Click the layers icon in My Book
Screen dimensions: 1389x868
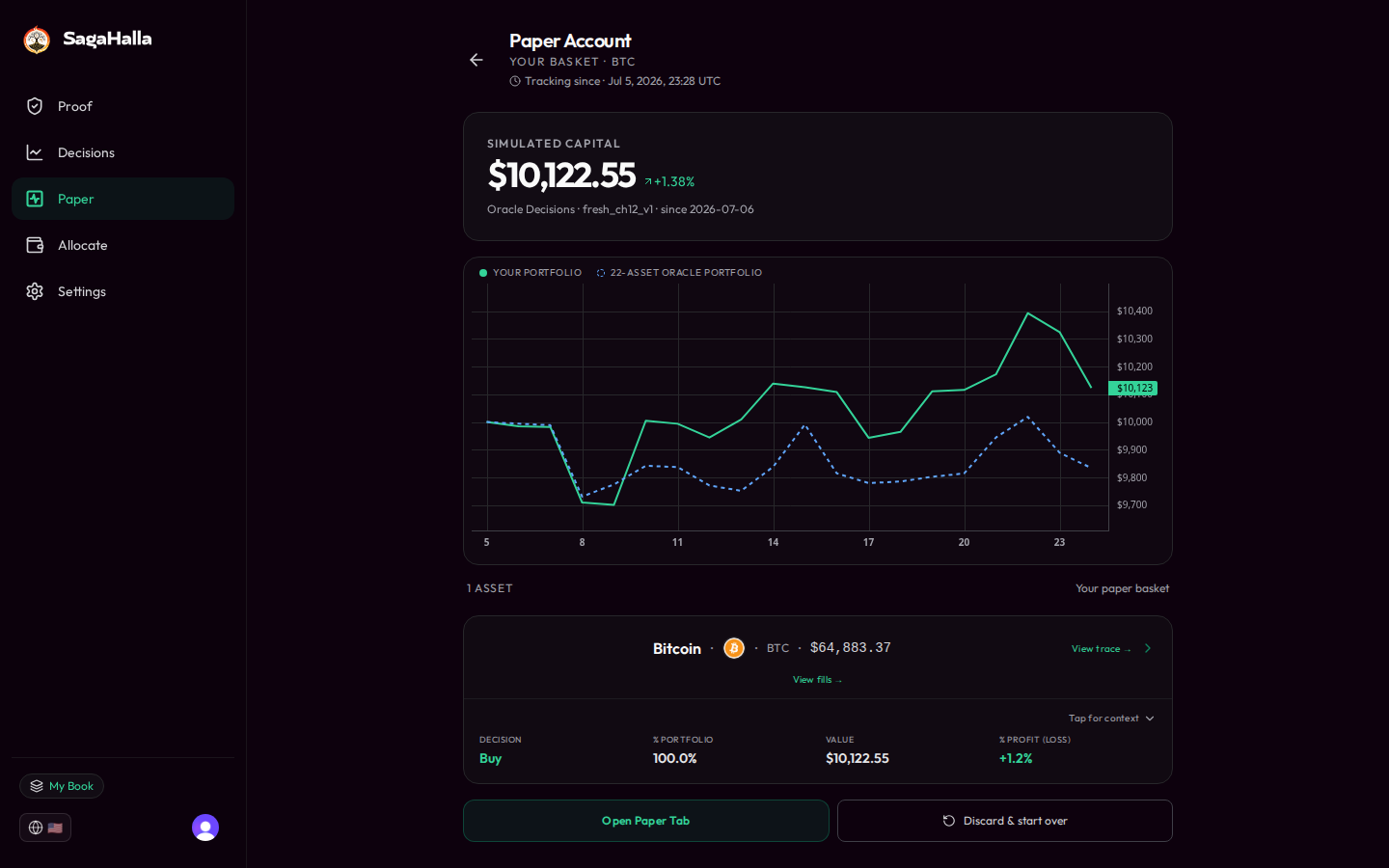coord(37,786)
